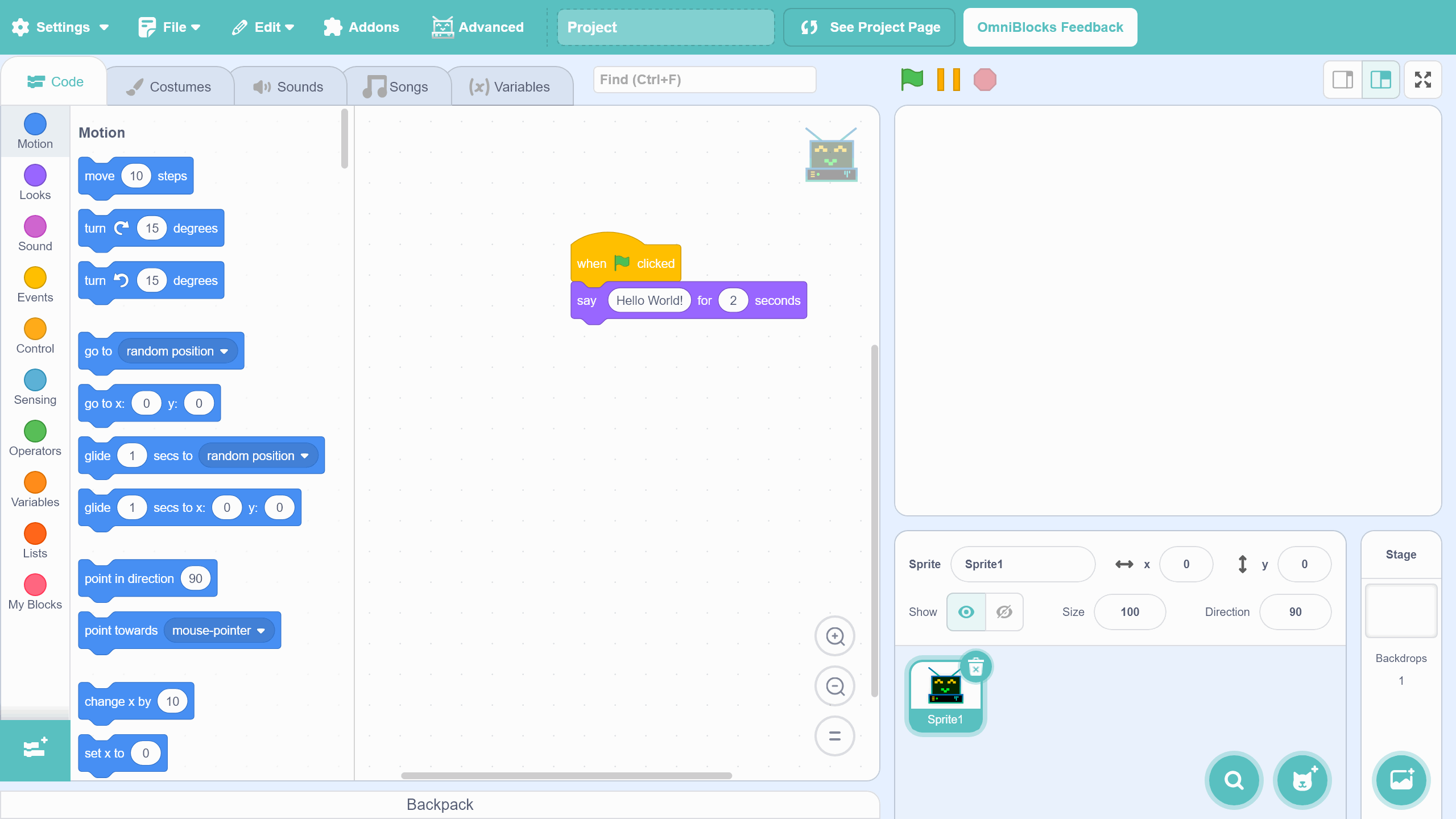
Task: Expand the go to random position dropdown
Action: (x=224, y=351)
